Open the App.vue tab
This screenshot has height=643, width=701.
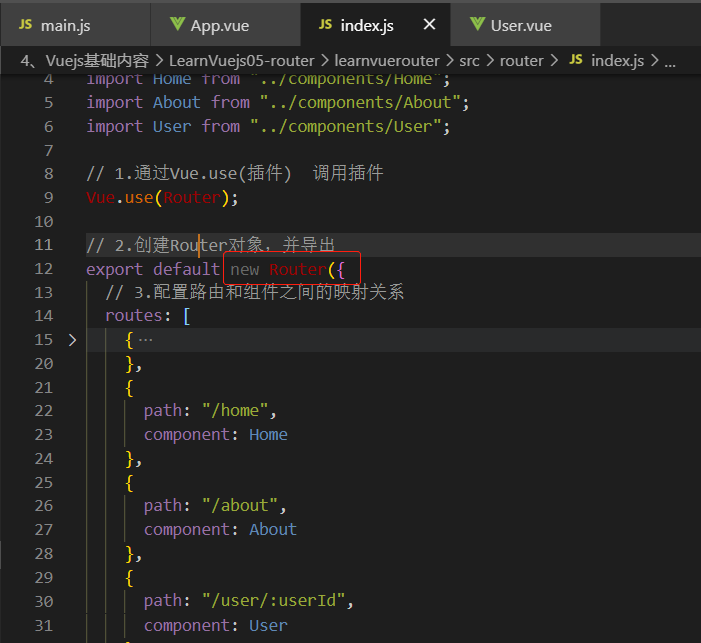coord(225,25)
